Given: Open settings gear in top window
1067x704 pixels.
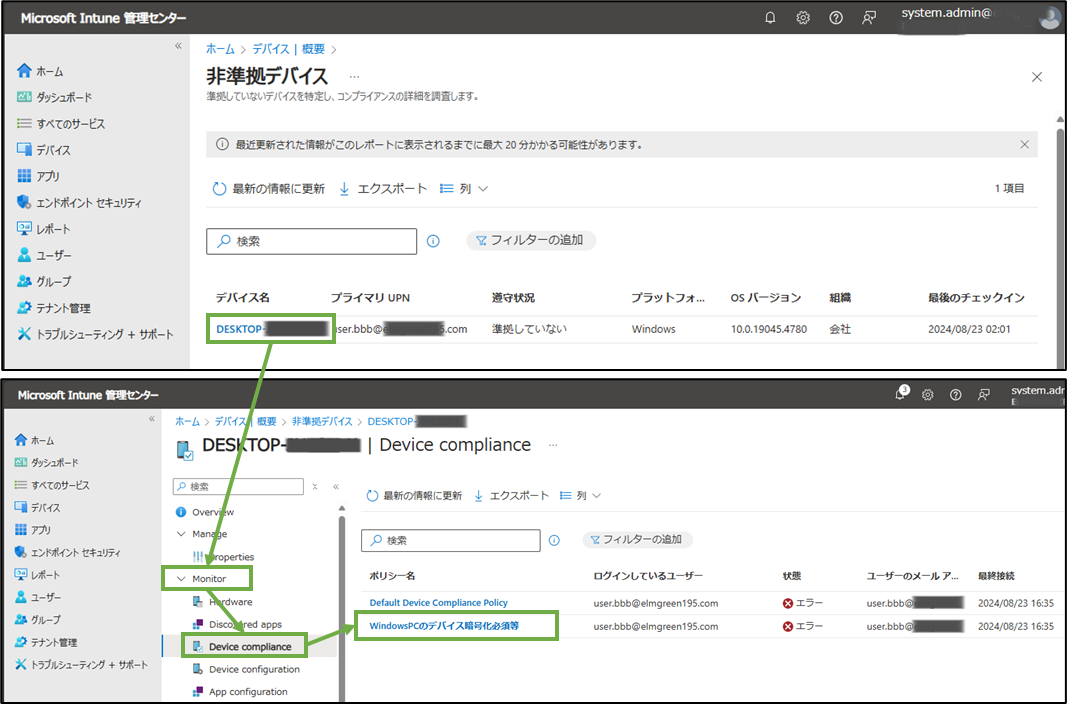Looking at the screenshot, I should coord(803,18).
